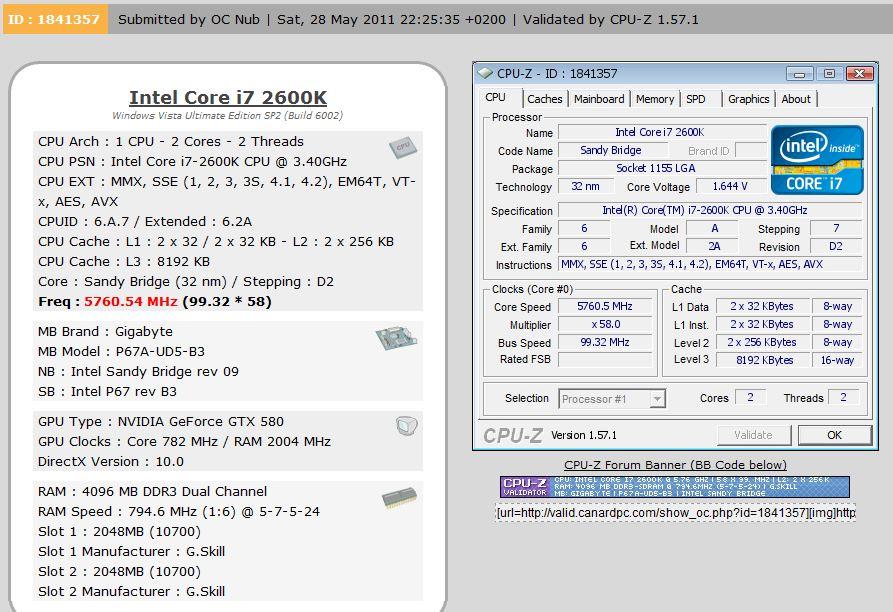Click the Level 3 cache value 8192 KBytes

[763, 360]
